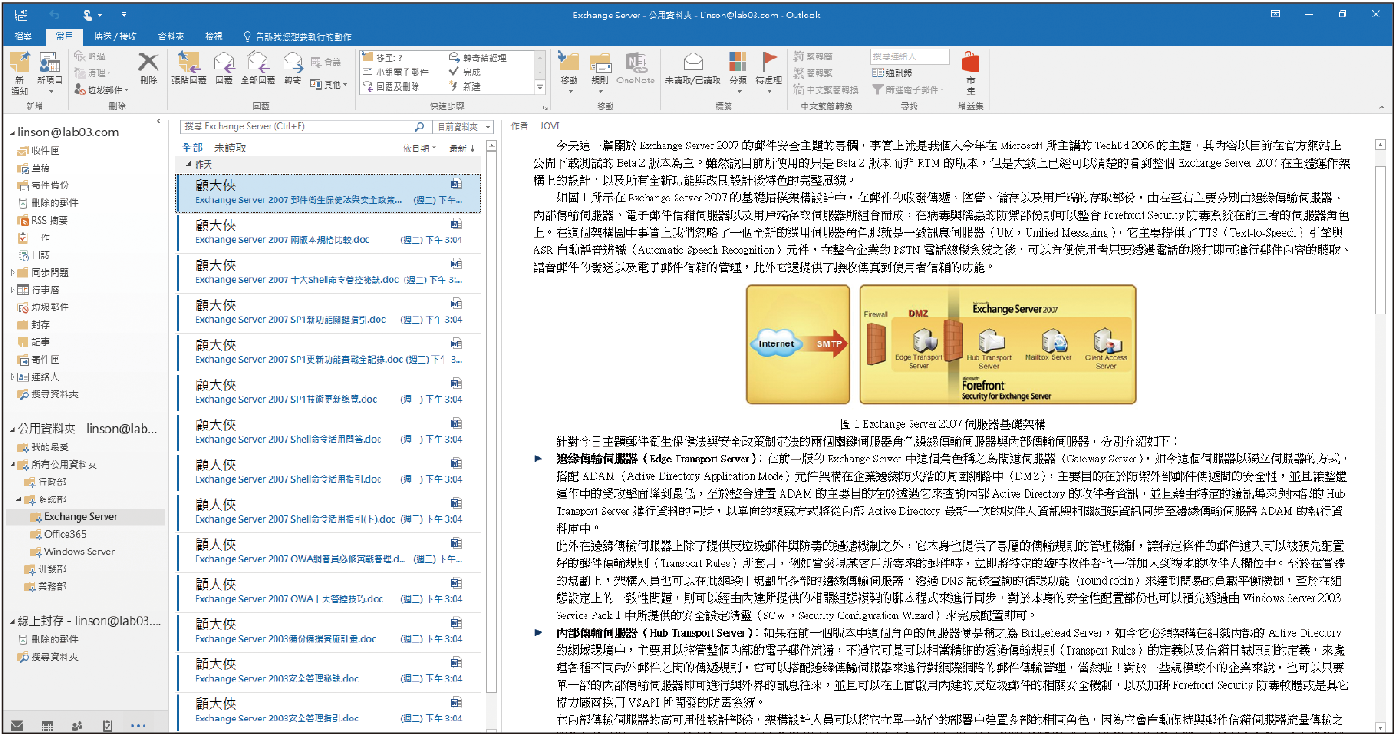Click the OneNote icon

pyautogui.click(x=635, y=63)
